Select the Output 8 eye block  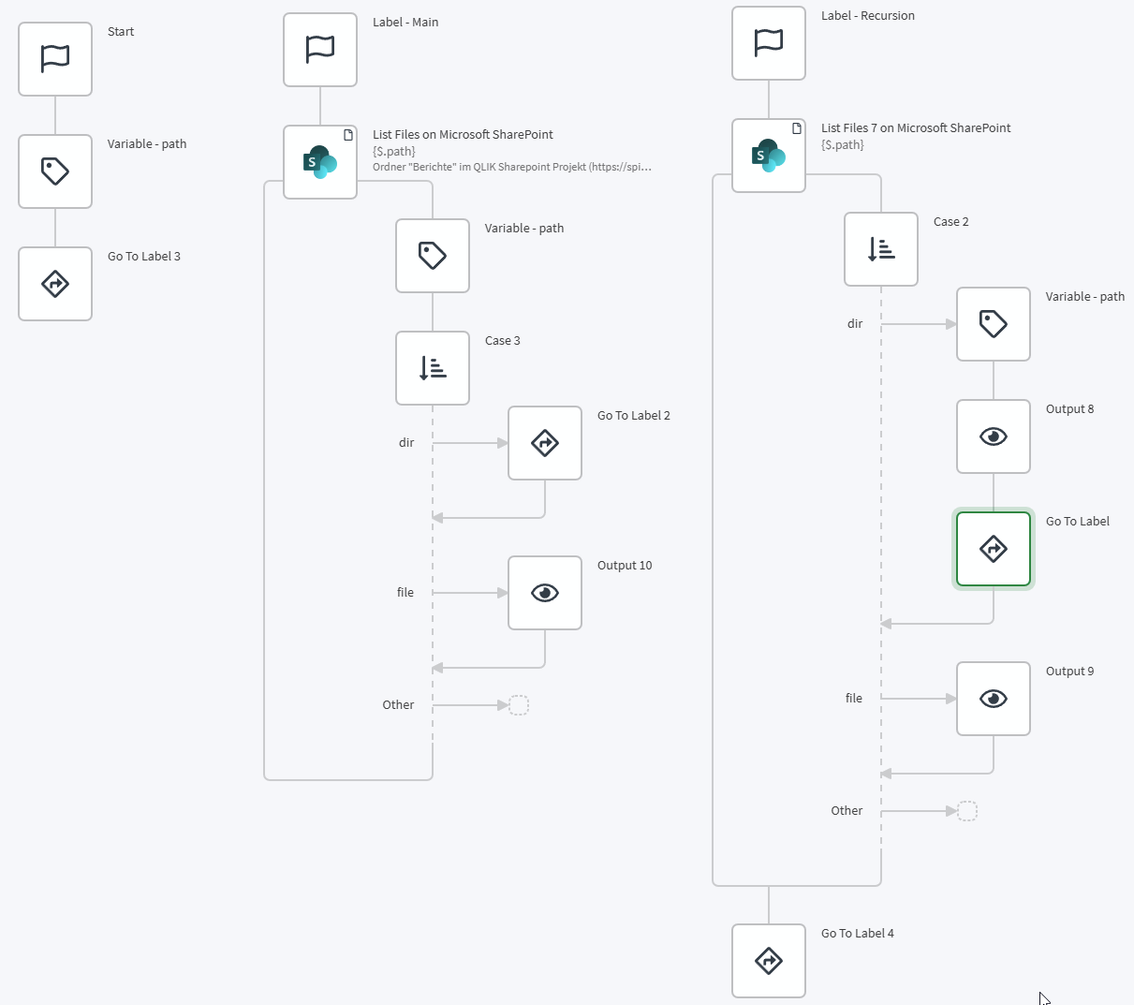[x=993, y=437]
